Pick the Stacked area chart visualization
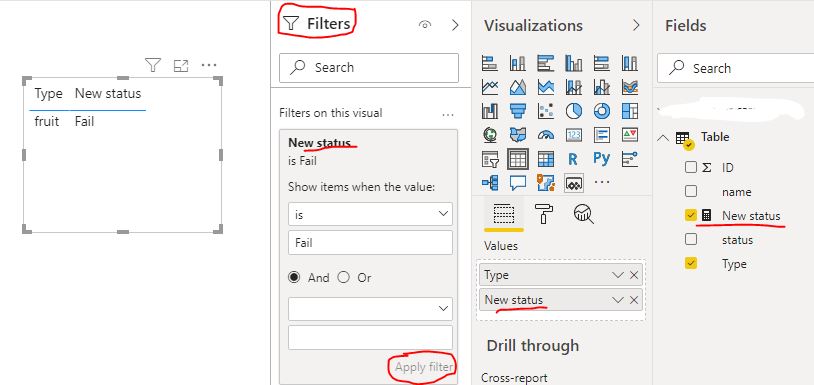This screenshot has width=814, height=385. (546, 87)
